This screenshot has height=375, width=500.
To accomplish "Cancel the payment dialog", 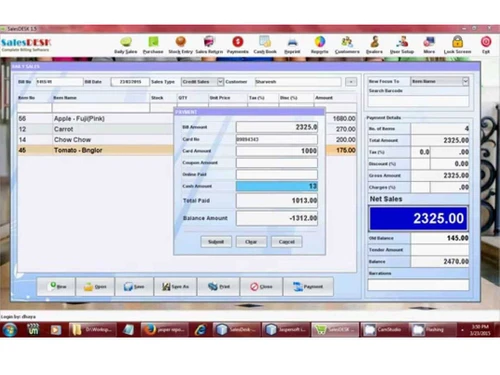I will pos(287,242).
